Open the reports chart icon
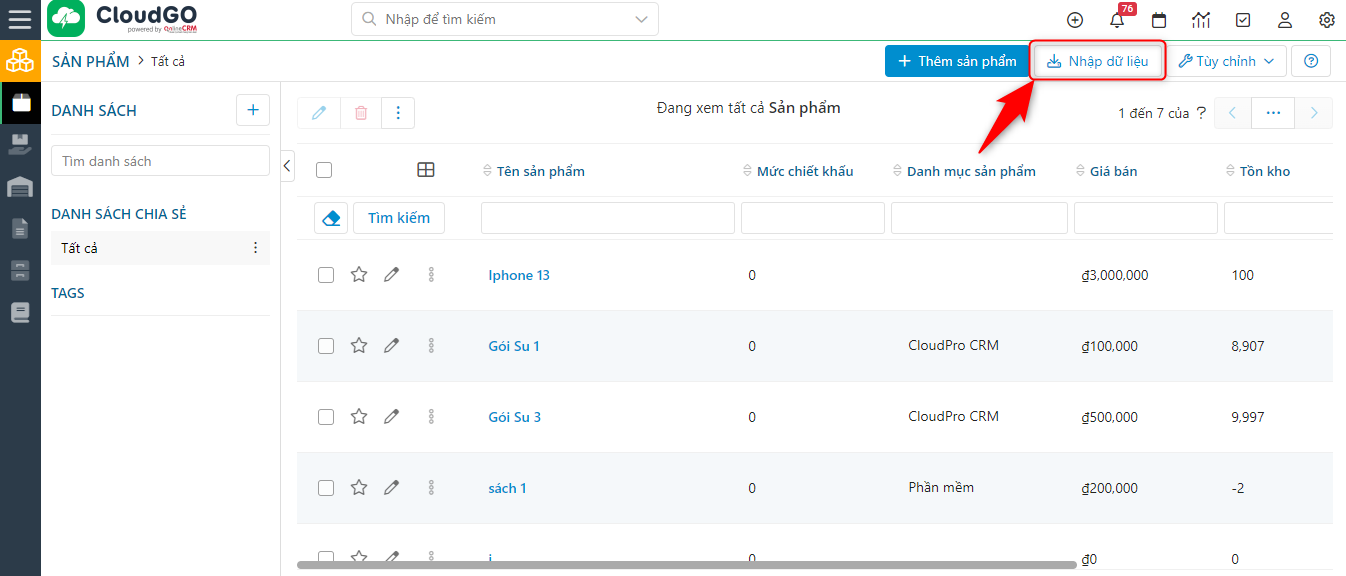The image size is (1346, 576). [x=1200, y=20]
